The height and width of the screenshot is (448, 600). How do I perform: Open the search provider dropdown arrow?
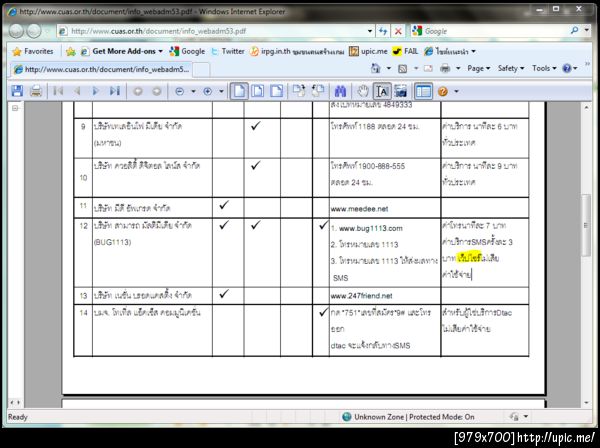point(587,31)
